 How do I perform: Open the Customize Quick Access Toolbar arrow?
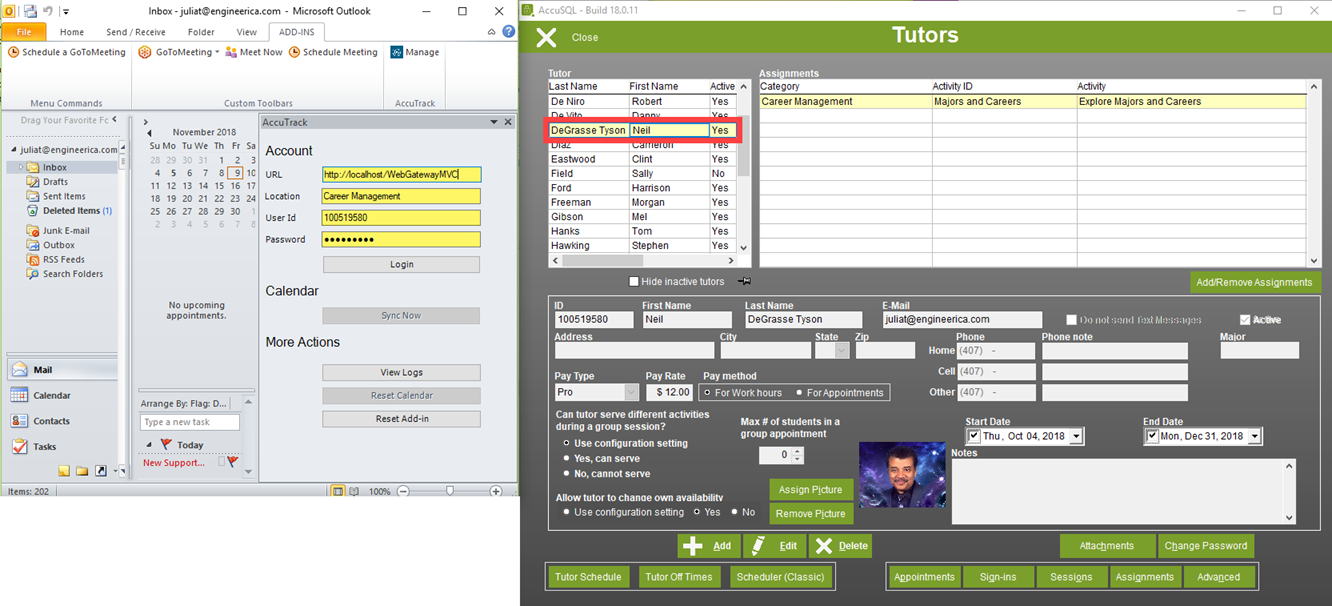point(66,12)
